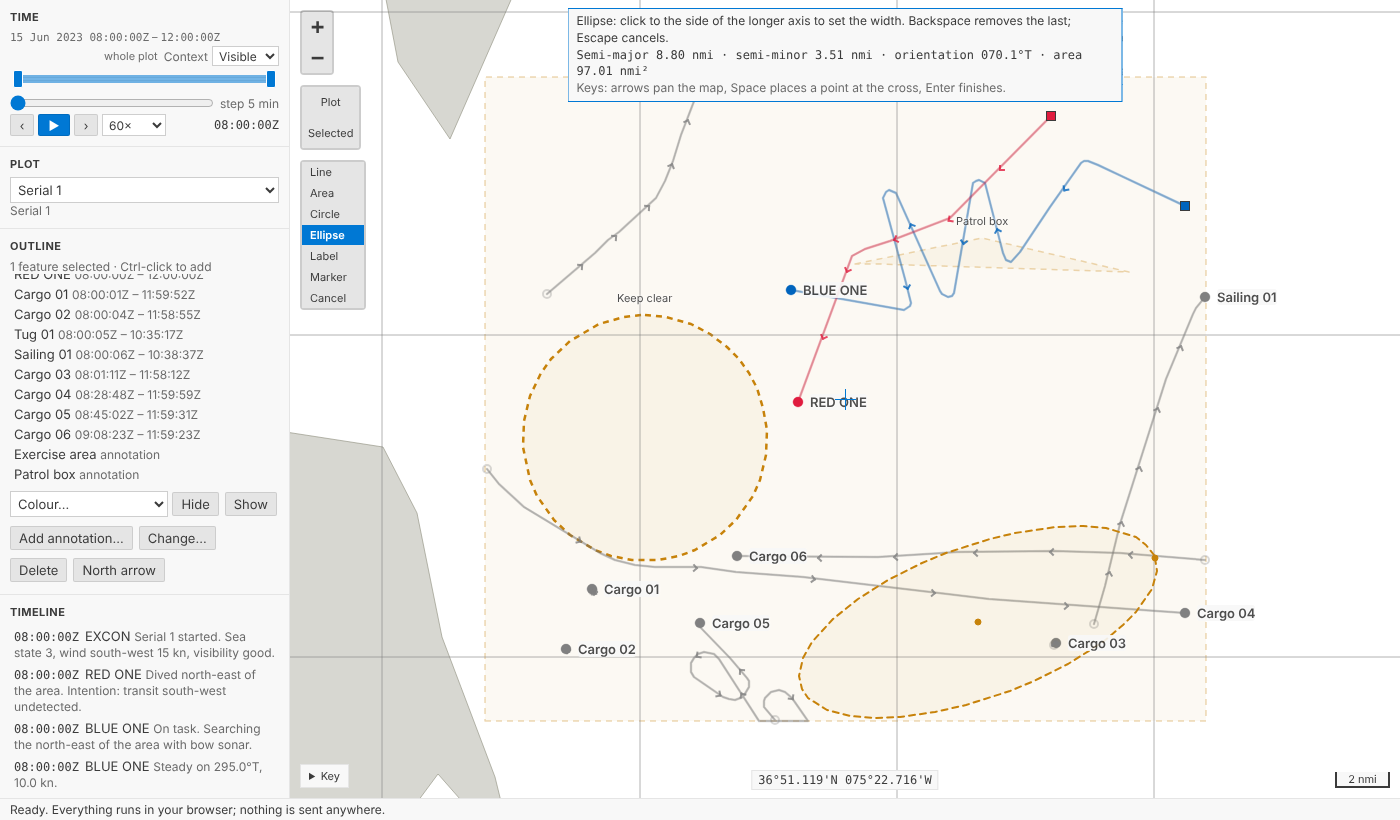Open the Serial 1 plot selector
The height and width of the screenshot is (820, 1400).
(144, 190)
